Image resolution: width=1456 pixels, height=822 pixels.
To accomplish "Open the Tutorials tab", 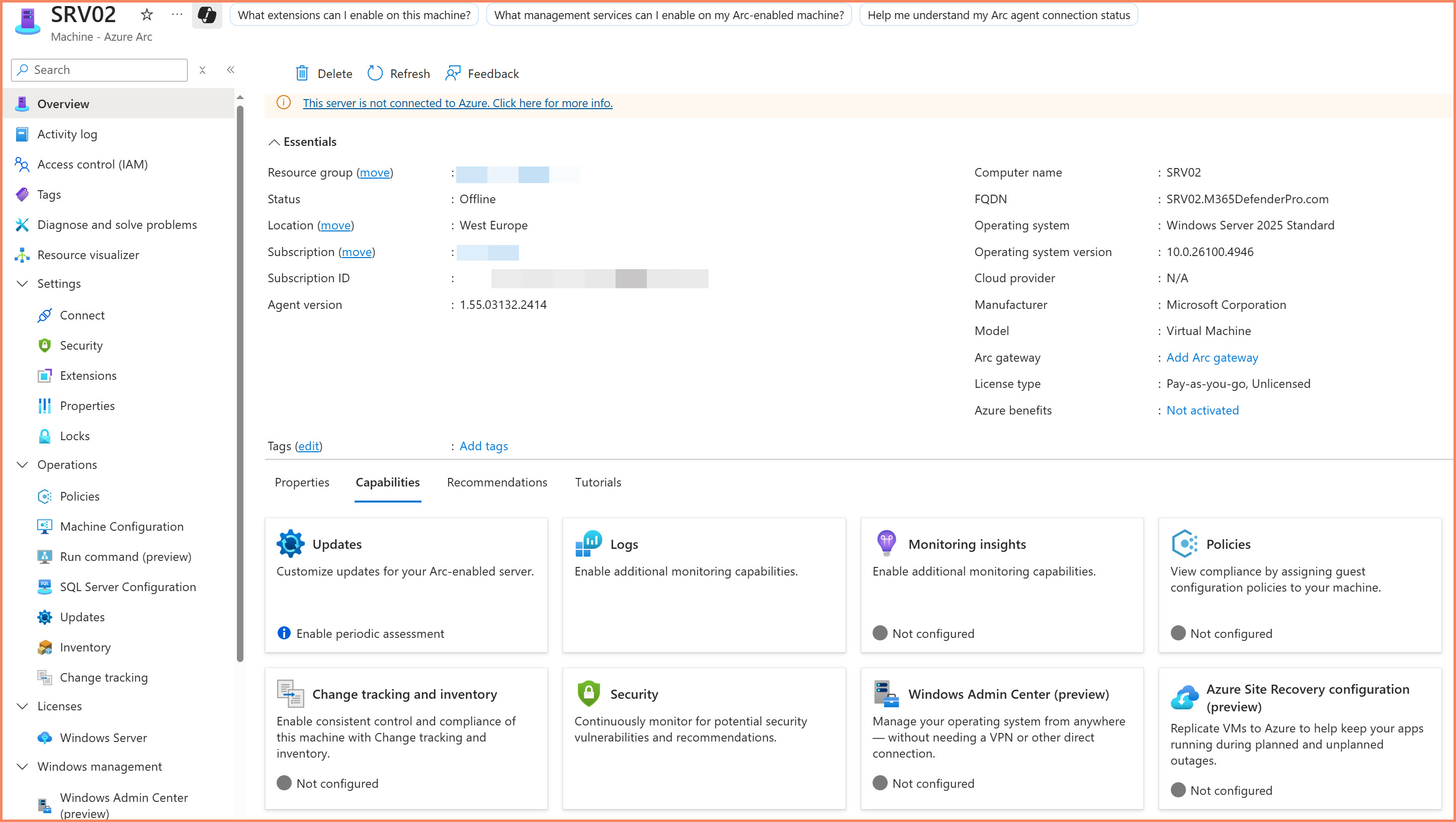I will 598,483.
